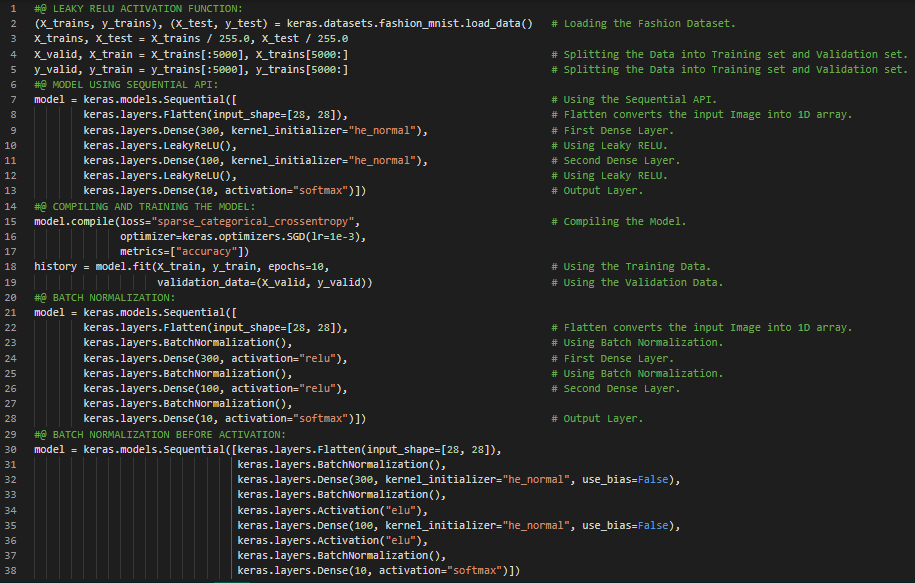Click the load_data function call
This screenshot has height=583, width=915.
[x=502, y=22]
